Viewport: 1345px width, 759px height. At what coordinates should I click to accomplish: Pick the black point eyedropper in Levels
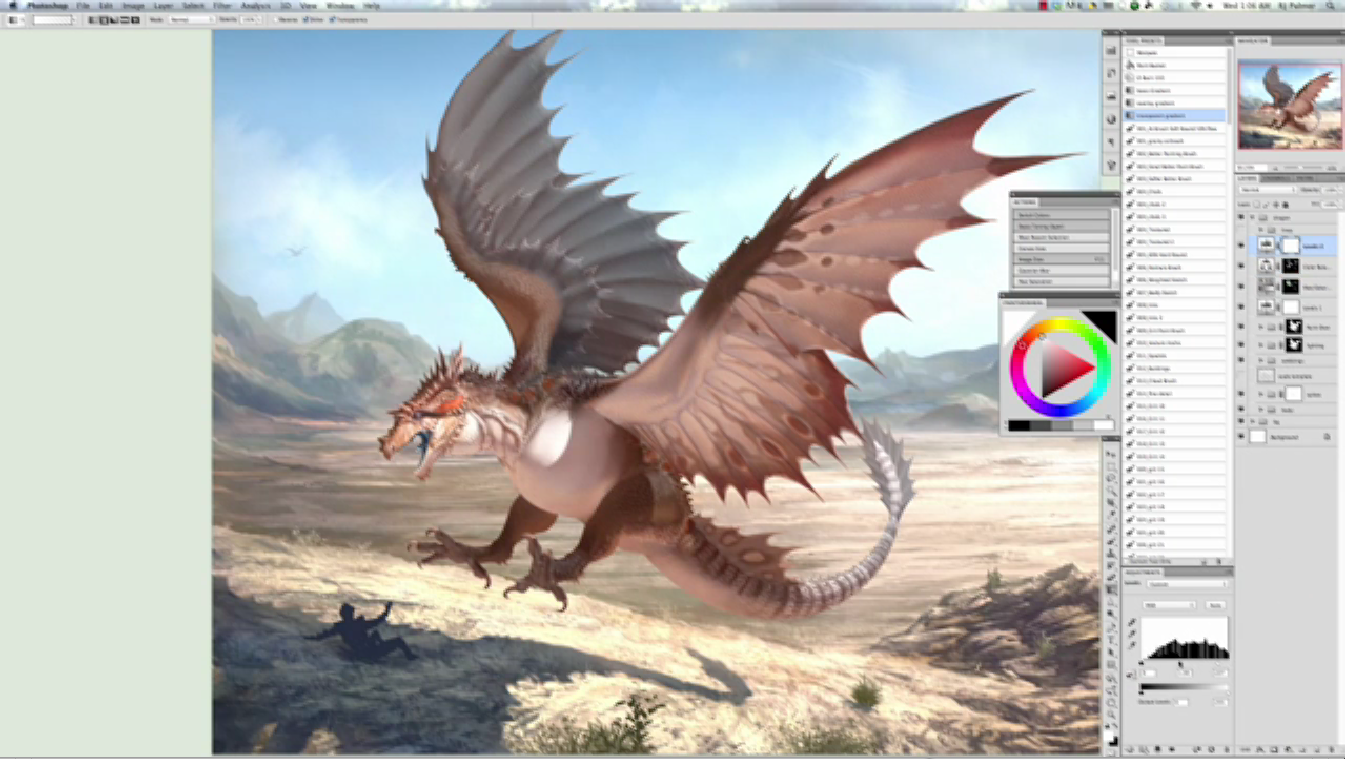click(1132, 622)
